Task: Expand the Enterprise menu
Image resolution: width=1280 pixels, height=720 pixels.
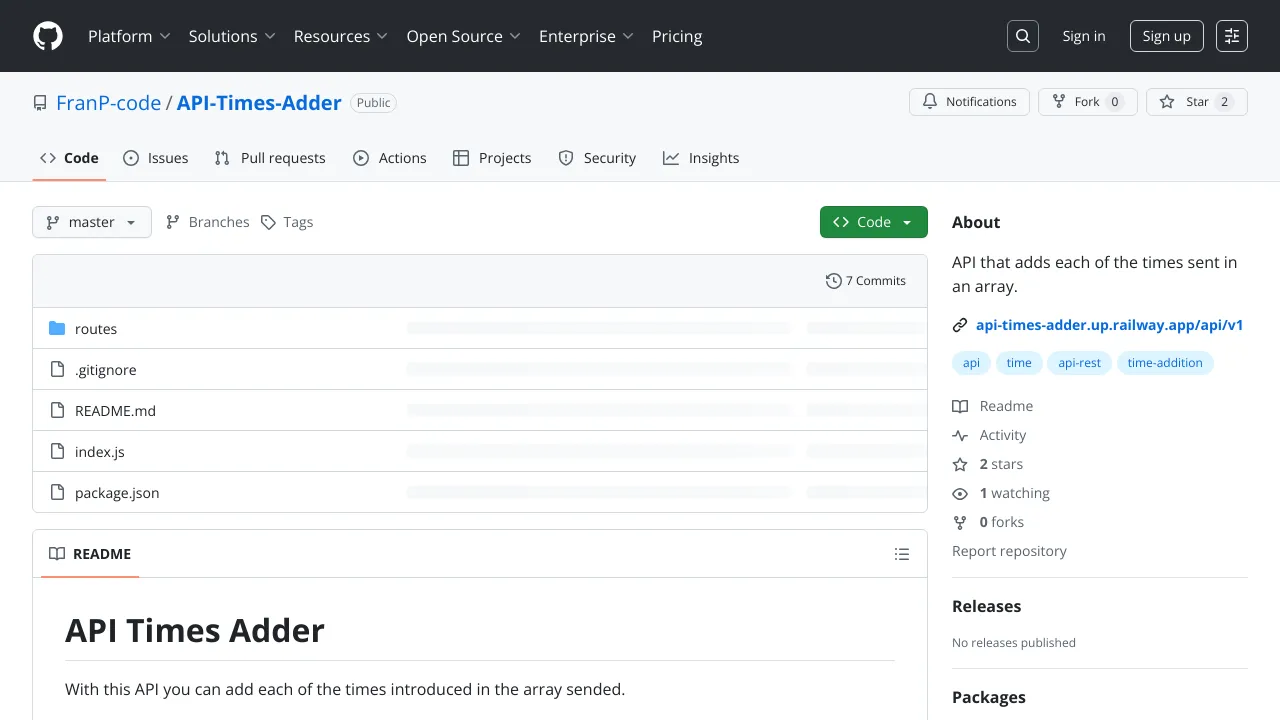Action: [x=586, y=36]
